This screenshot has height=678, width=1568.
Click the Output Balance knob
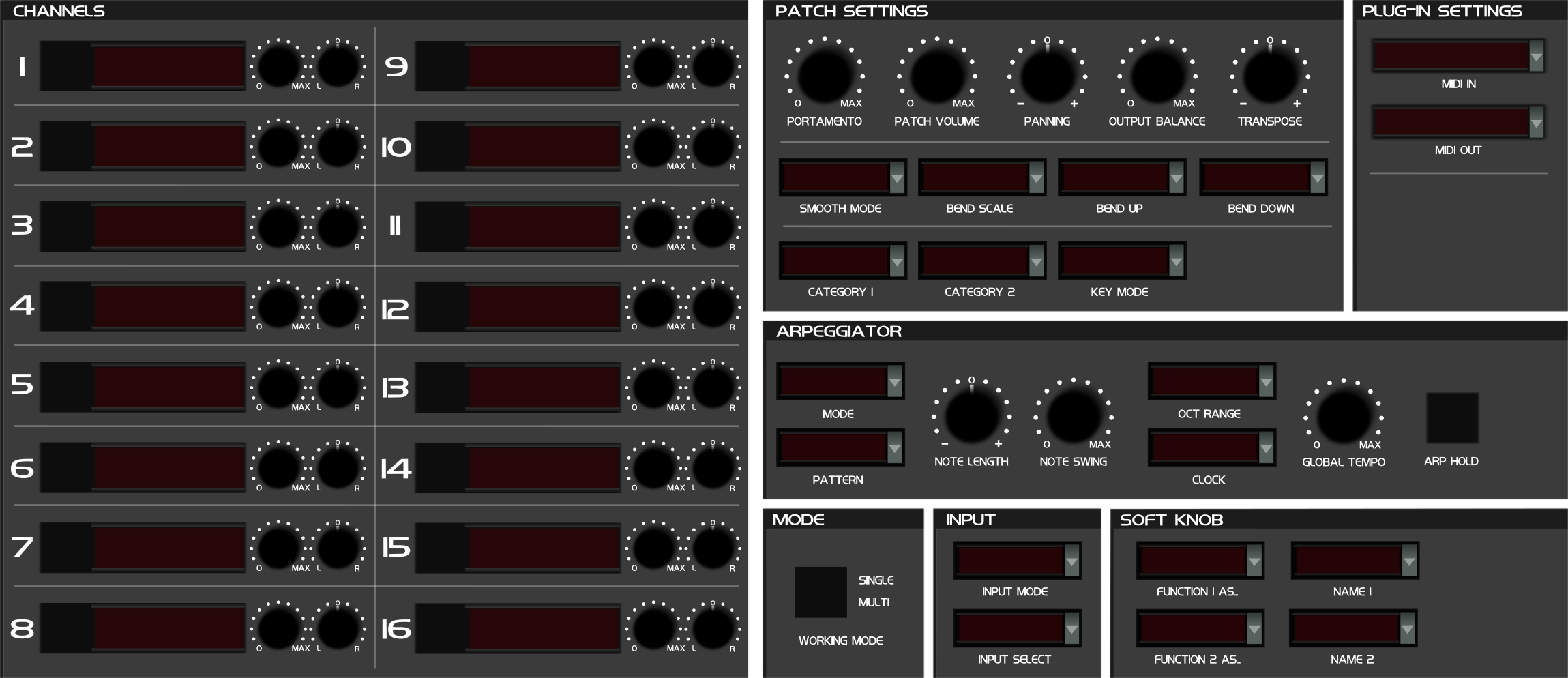1157,75
